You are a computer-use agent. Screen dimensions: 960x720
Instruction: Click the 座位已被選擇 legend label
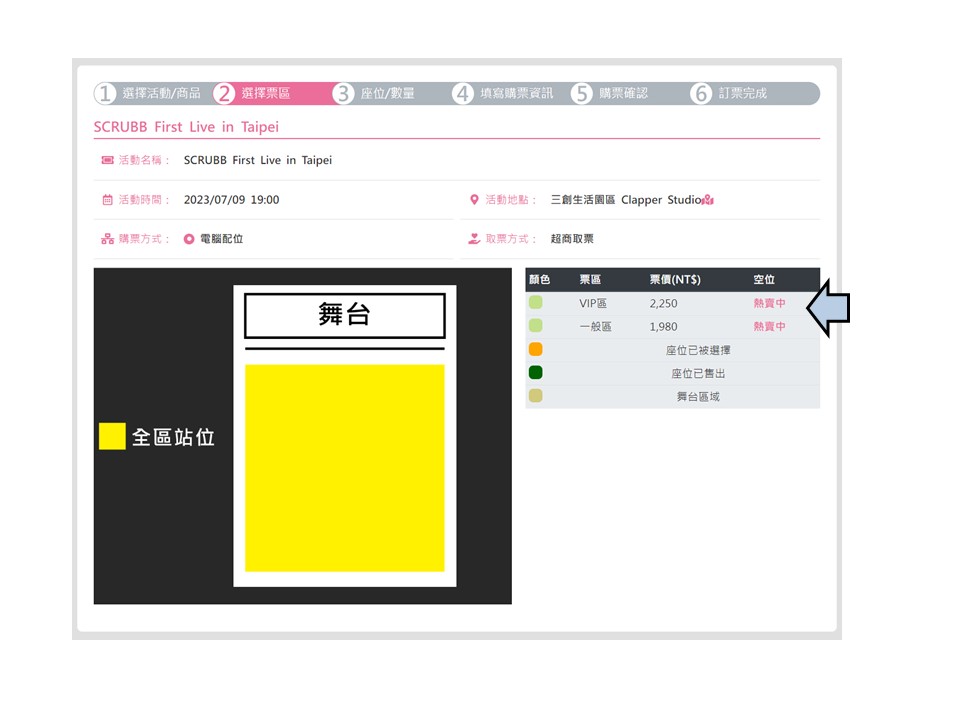tap(697, 350)
